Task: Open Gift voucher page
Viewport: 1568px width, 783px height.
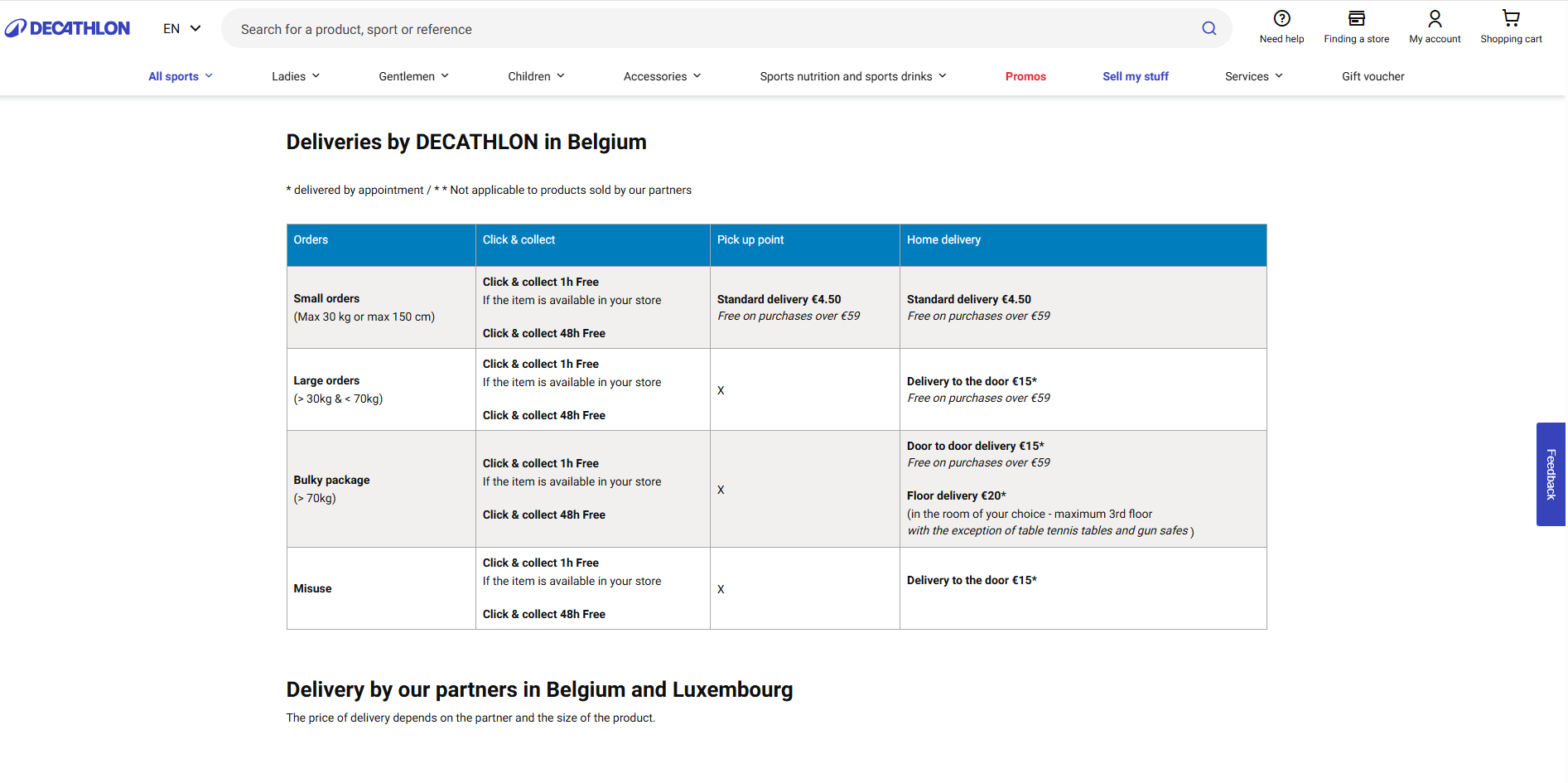Action: [x=1373, y=76]
